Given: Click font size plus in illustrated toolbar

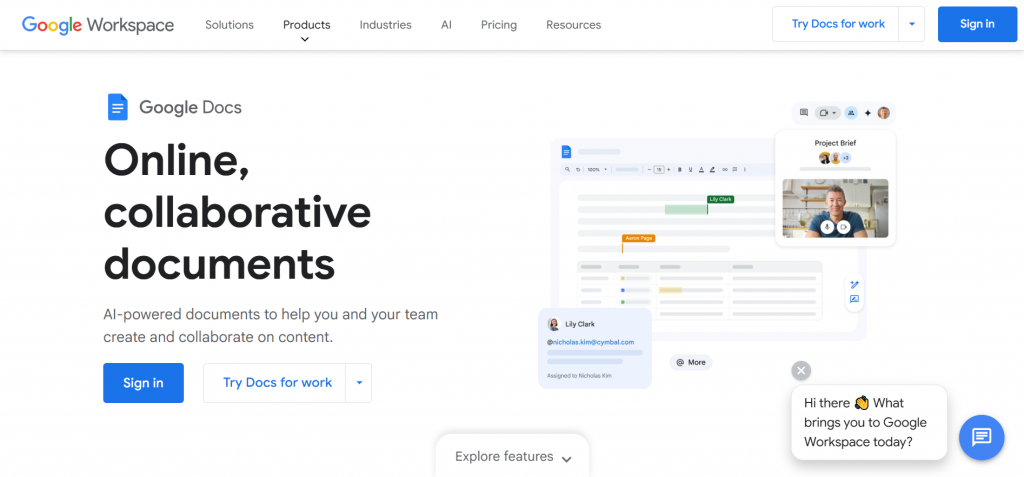Looking at the screenshot, I should pyautogui.click(x=669, y=169).
